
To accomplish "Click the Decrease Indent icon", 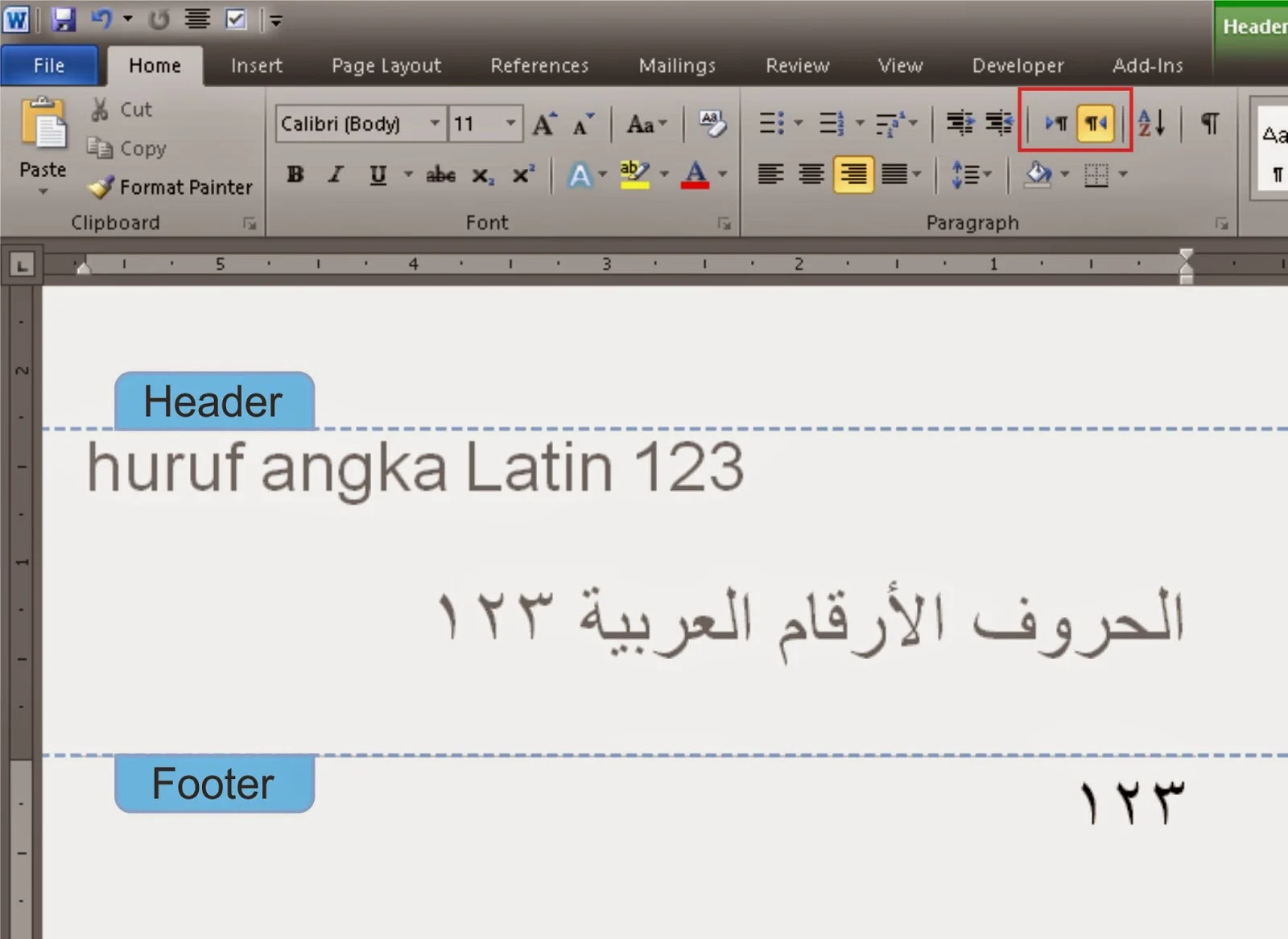I will tap(960, 123).
